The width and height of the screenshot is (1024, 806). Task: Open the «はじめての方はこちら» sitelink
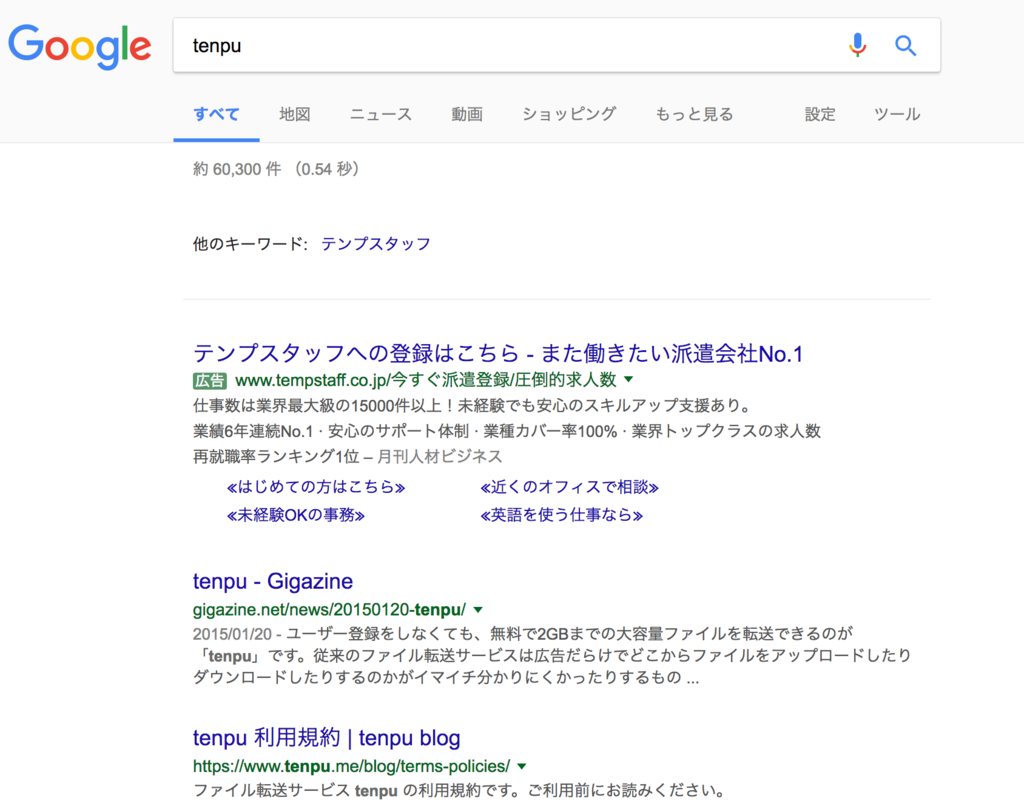pyautogui.click(x=316, y=487)
